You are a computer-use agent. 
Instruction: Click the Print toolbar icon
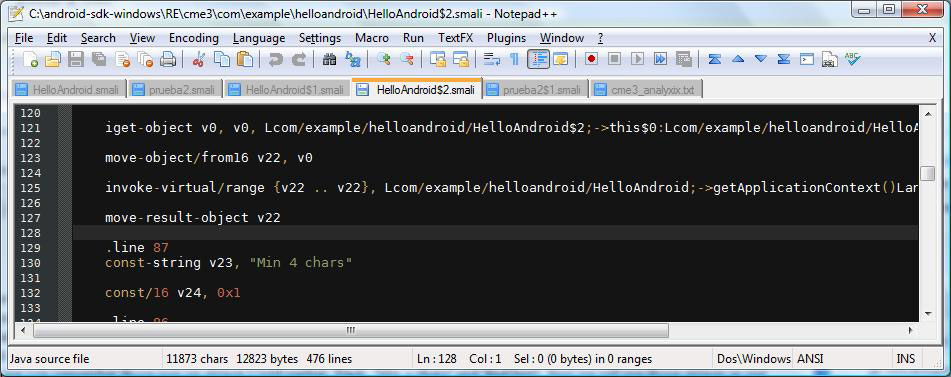point(168,59)
